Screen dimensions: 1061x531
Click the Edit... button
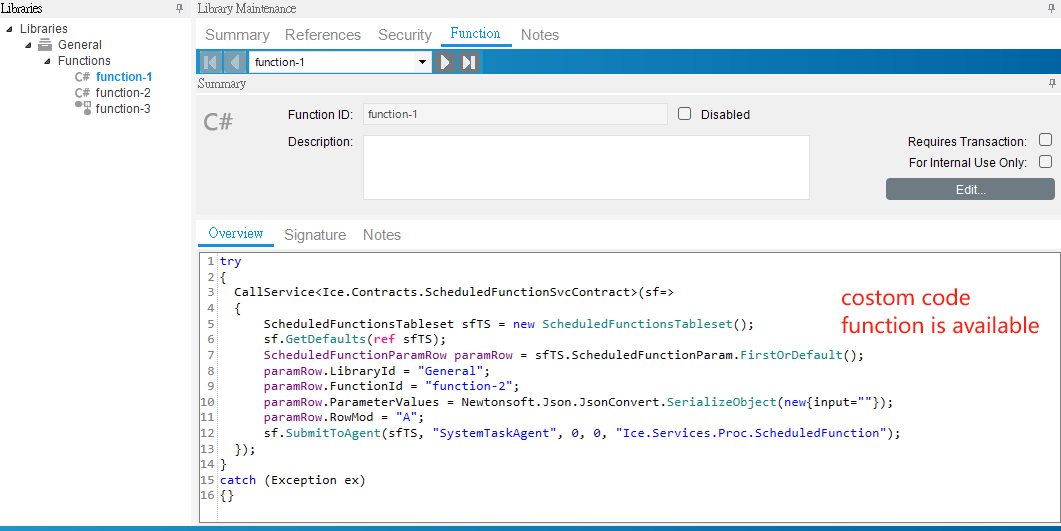coord(970,189)
